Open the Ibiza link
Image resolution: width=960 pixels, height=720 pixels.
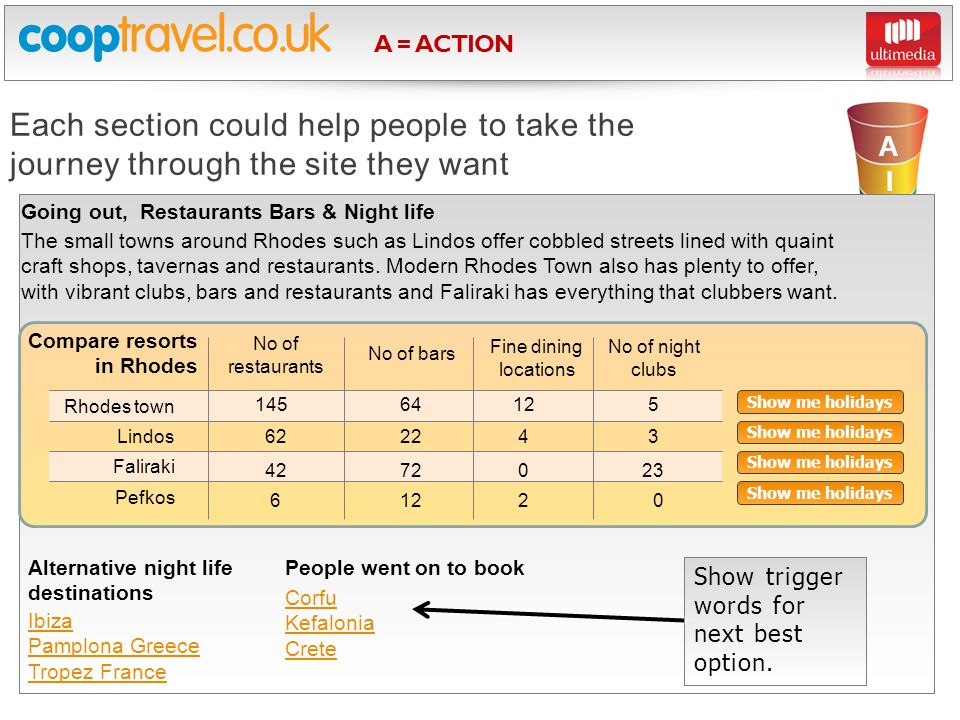click(50, 621)
